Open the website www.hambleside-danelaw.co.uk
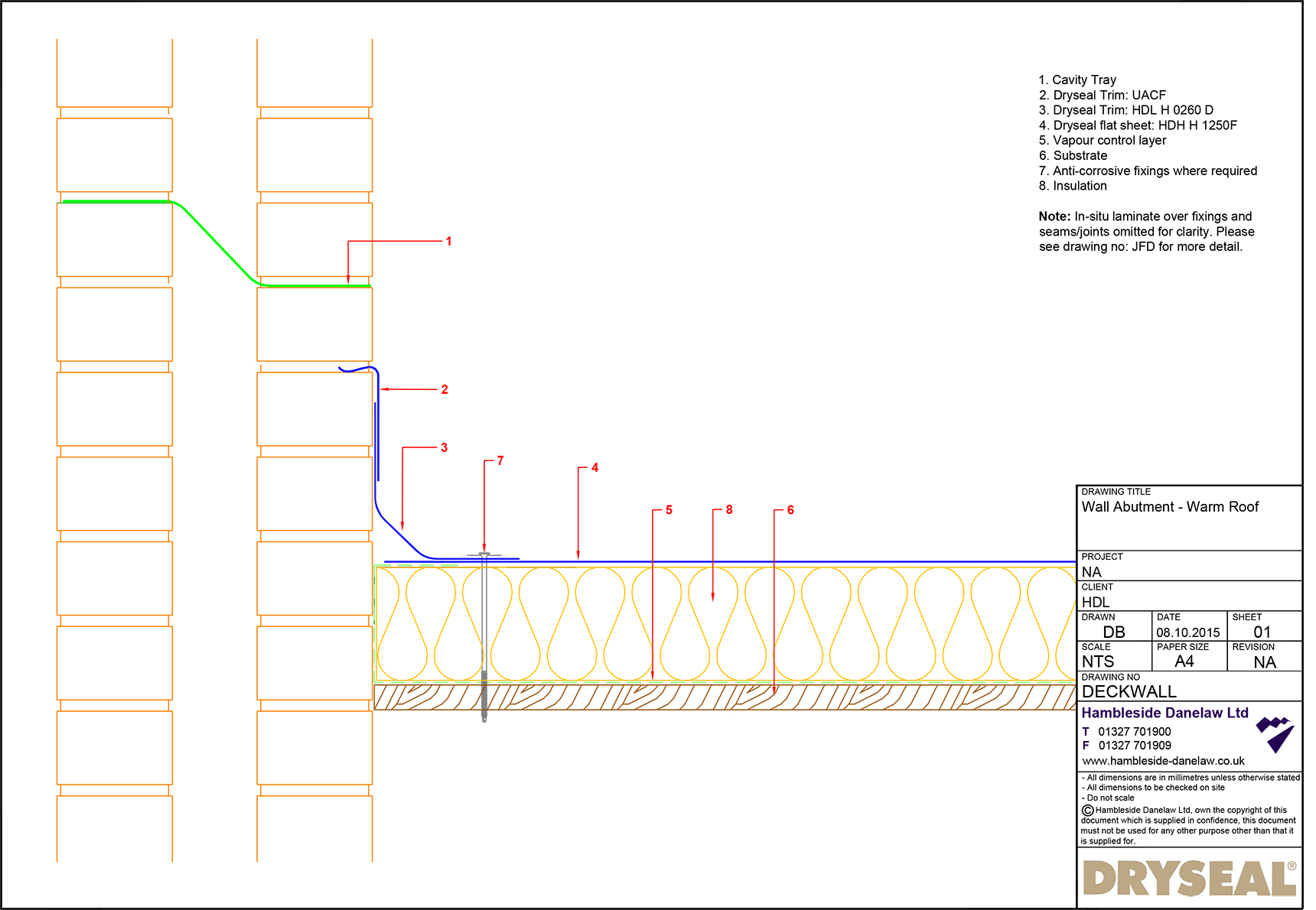This screenshot has width=1316, height=910. pos(1164,760)
